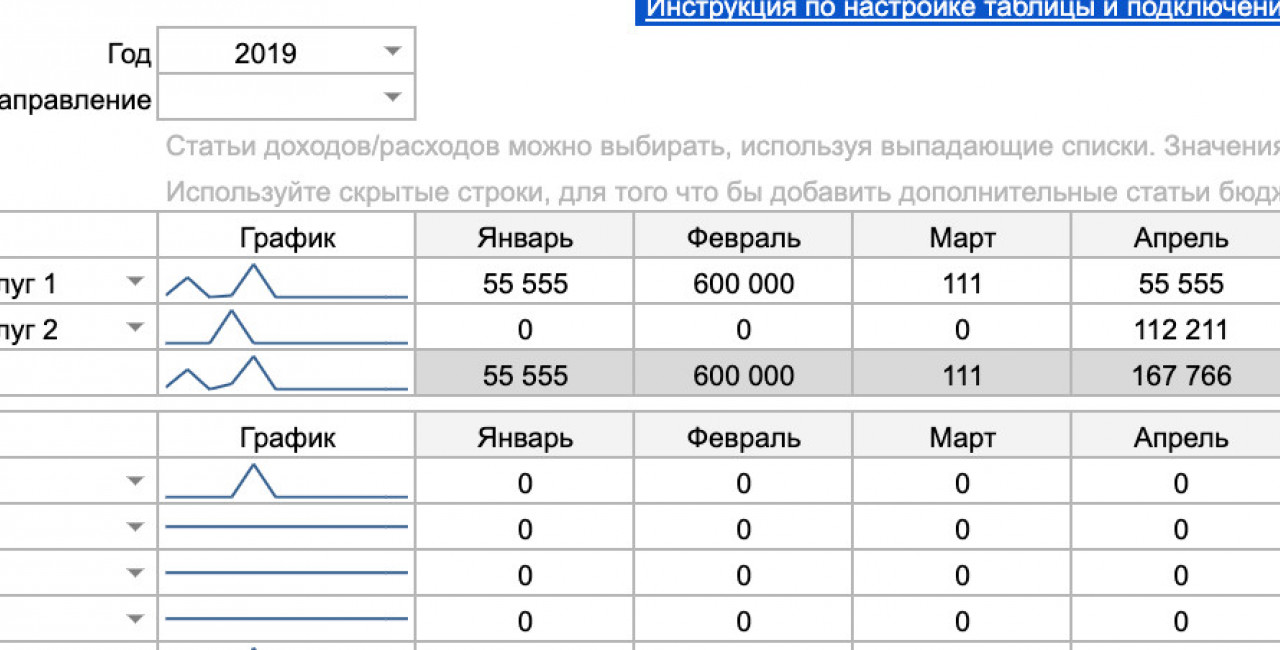Open the instruction link for table setup

pos(960,10)
